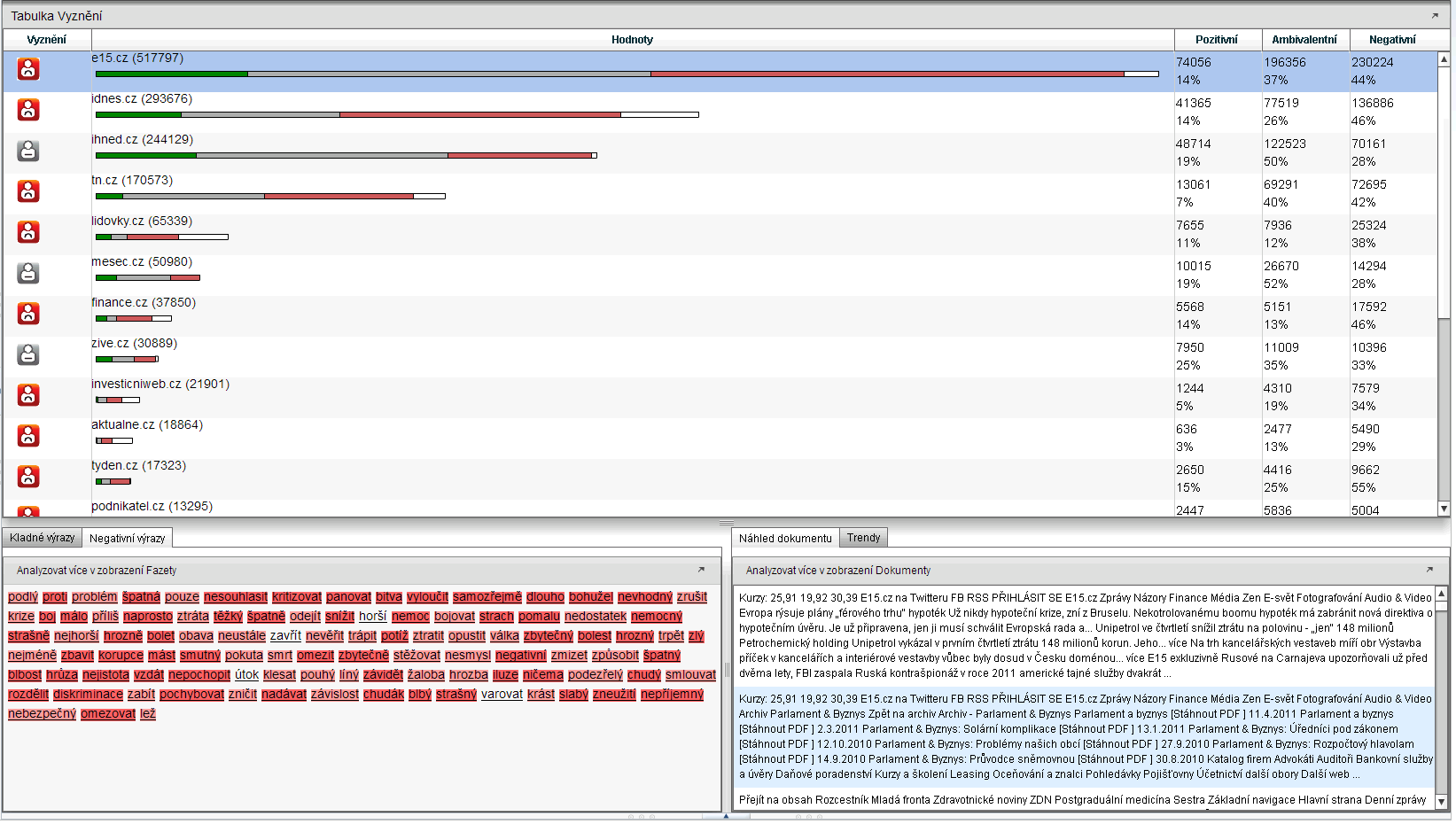This screenshot has height=824, width=1456.
Task: Open the first document preview starting "Kurzy: 25,91"
Action: click(1084, 635)
